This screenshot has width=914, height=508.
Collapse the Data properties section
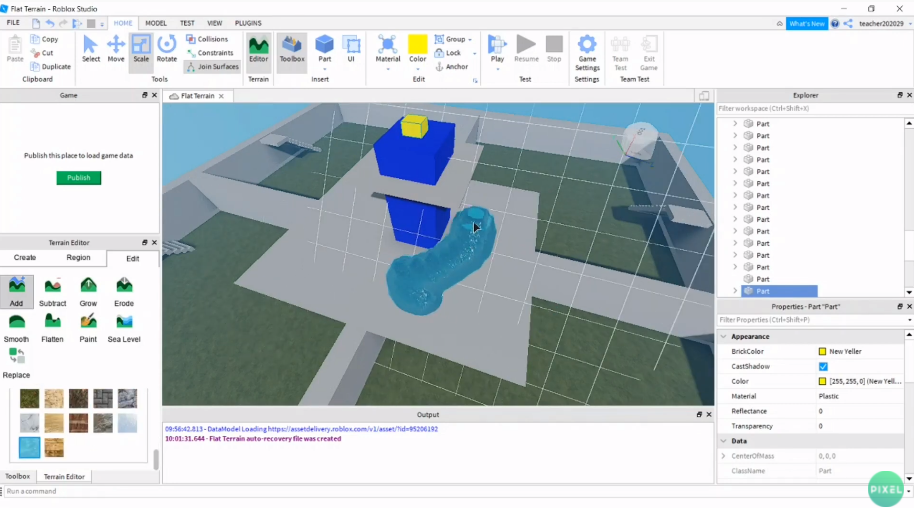click(x=723, y=441)
